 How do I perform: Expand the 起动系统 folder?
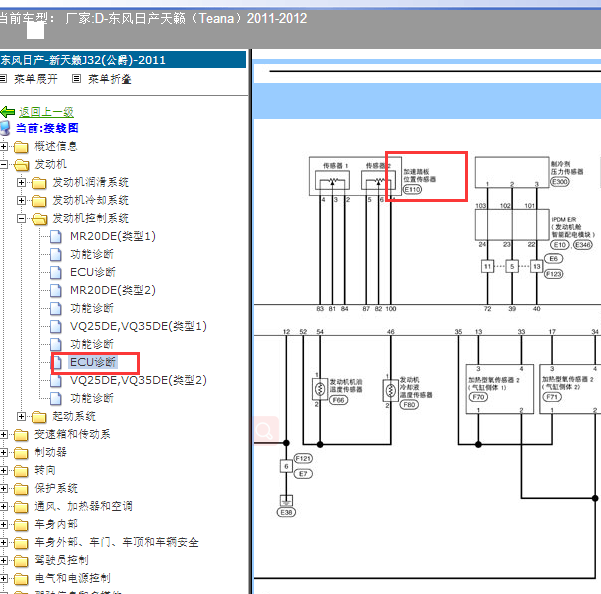[x=21, y=416]
